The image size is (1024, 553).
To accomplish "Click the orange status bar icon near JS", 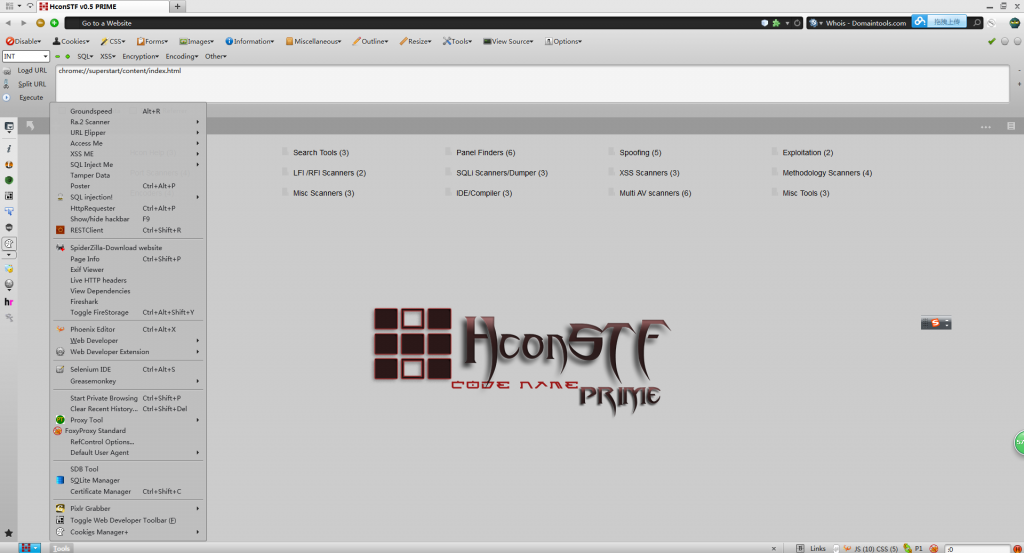I will point(847,548).
